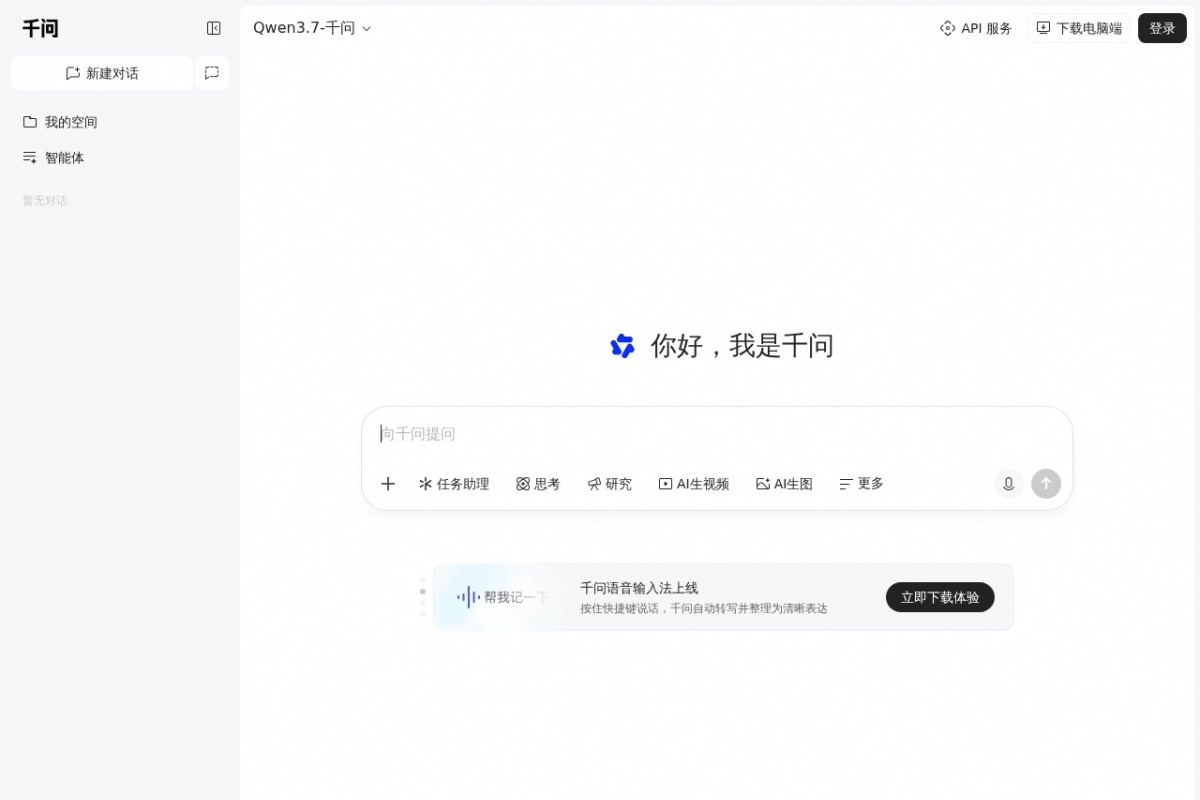Toggle 研究 research mode
Viewport: 1200px width, 800px height.
click(610, 484)
